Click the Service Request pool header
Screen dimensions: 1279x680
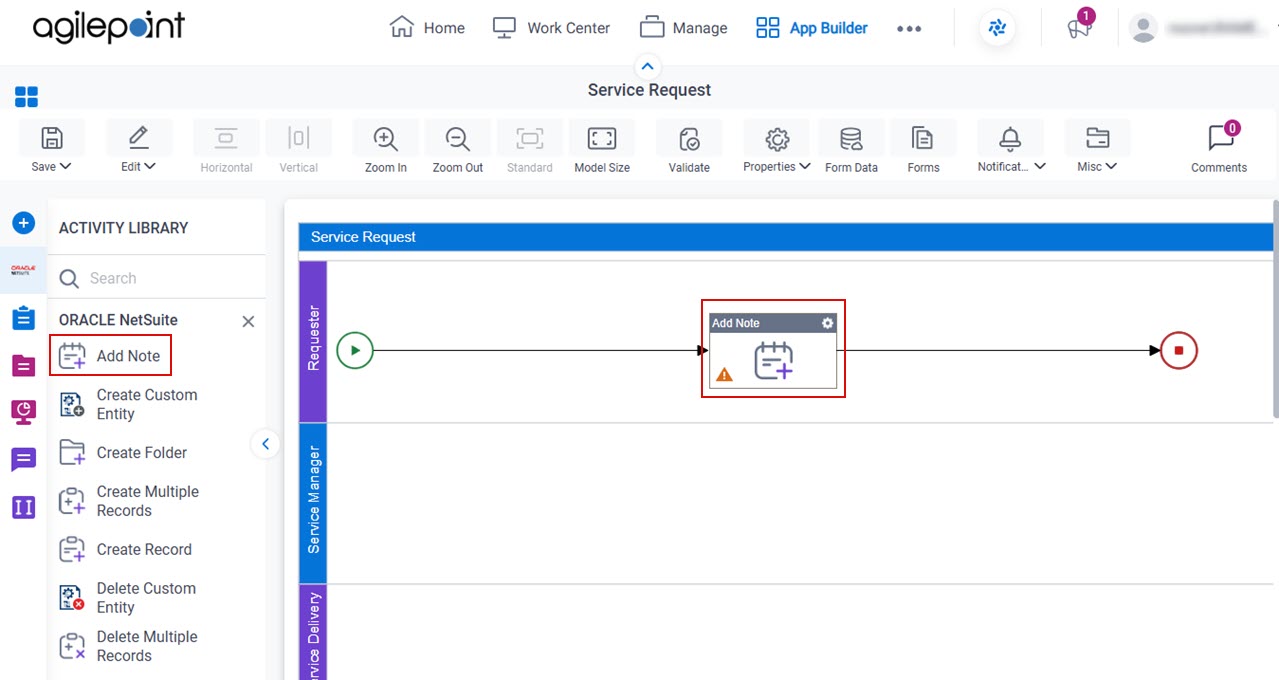(785, 237)
